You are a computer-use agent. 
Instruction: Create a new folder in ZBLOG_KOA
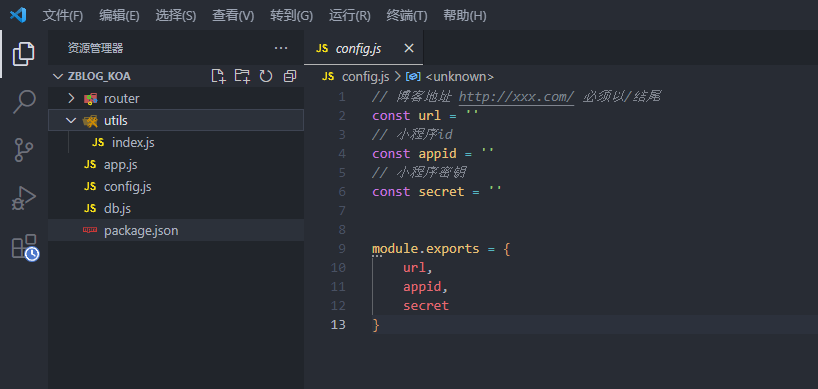click(242, 76)
